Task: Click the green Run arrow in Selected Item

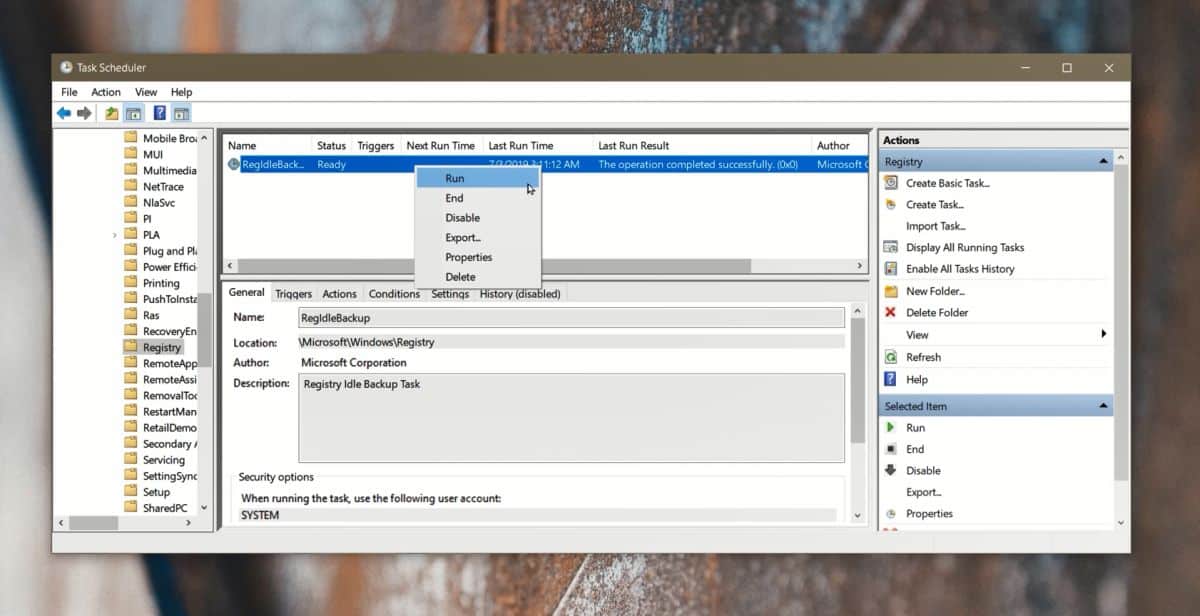Action: 891,428
